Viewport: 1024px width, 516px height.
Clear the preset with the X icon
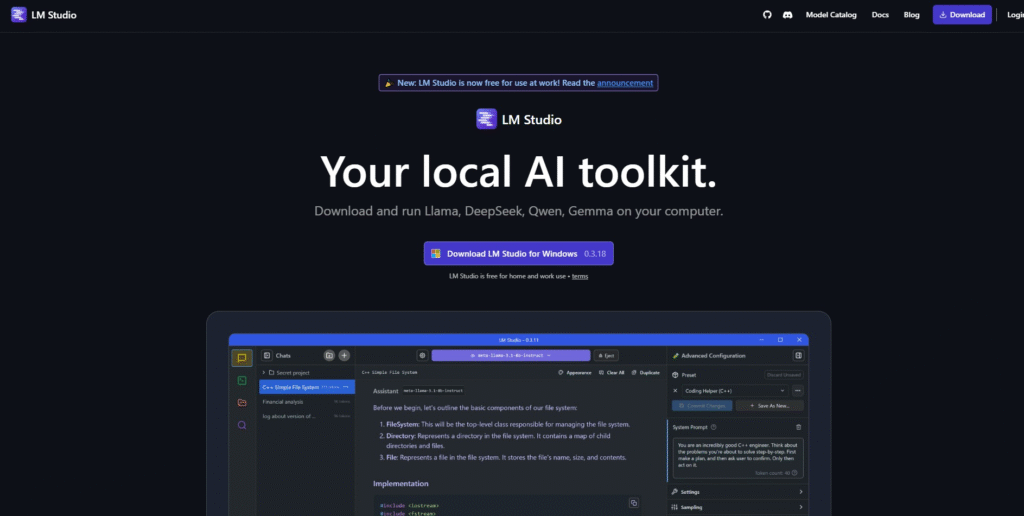675,391
